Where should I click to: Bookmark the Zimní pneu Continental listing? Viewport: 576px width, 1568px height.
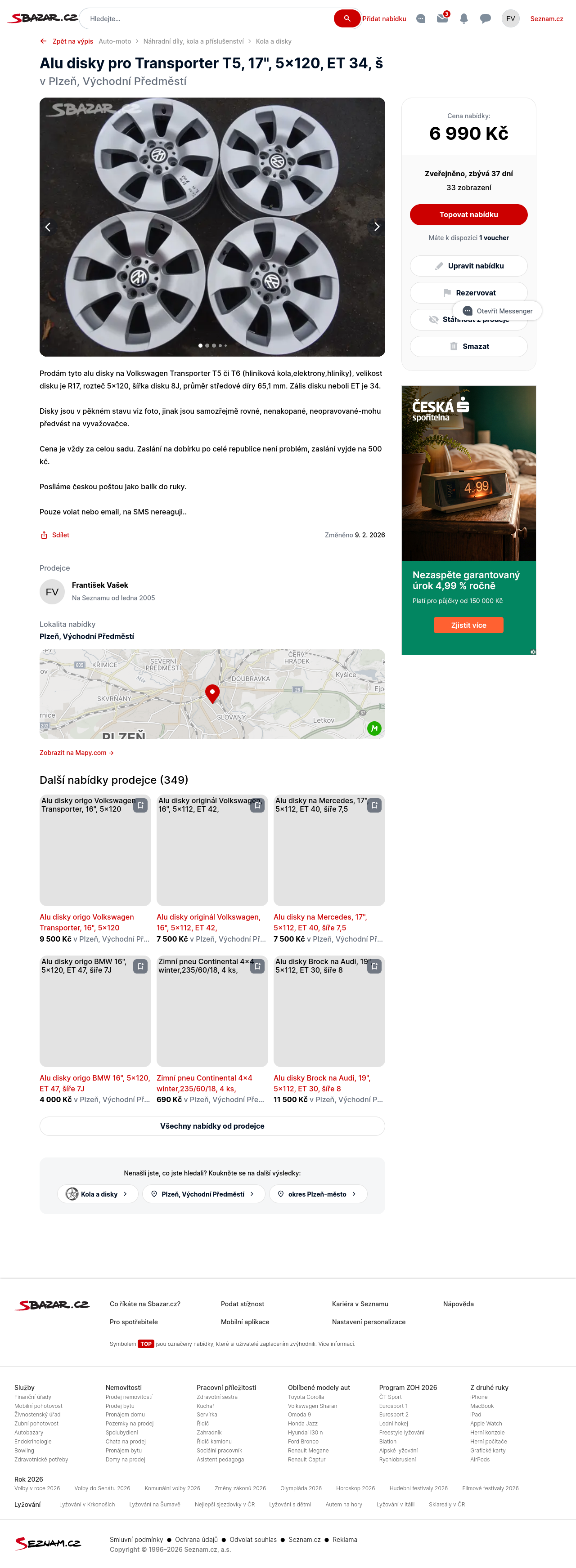click(x=257, y=966)
